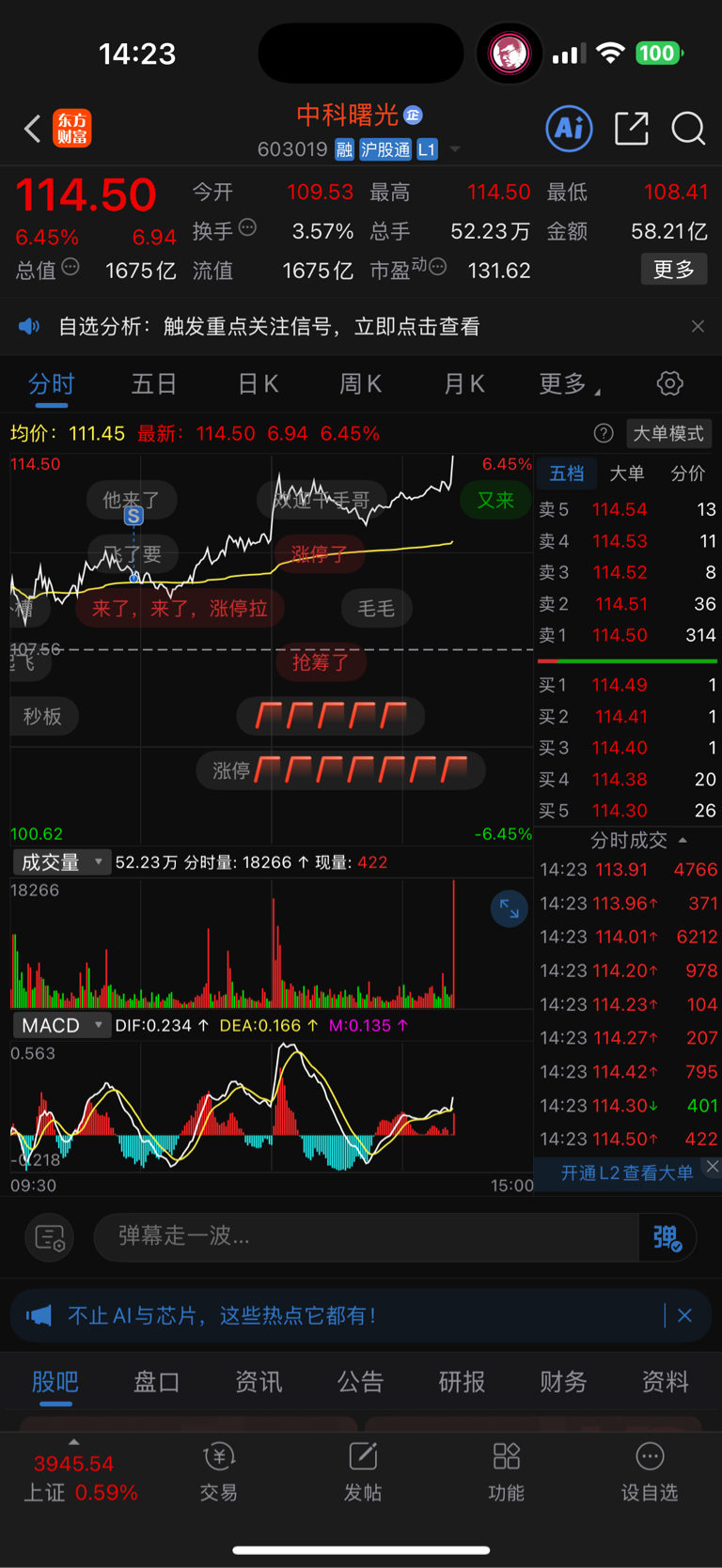The width and height of the screenshot is (722, 1568).
Task: Open 功能 functions icon
Action: tap(507, 1472)
